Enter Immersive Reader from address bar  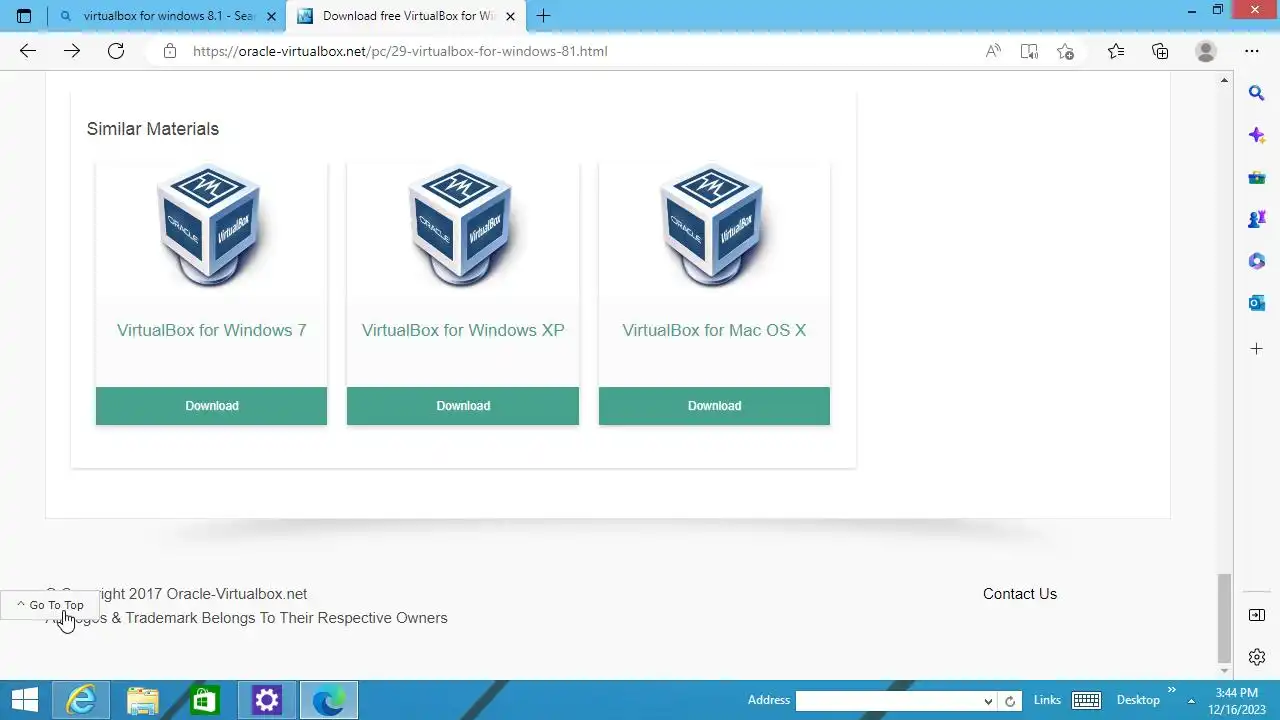click(1029, 51)
